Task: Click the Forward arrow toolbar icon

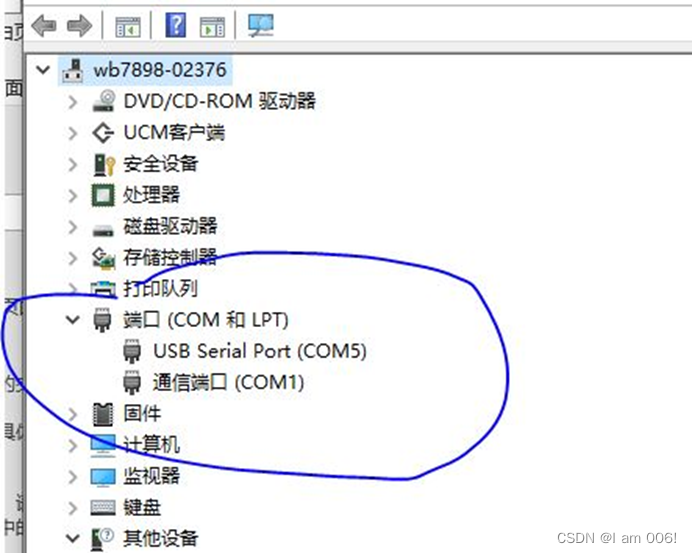Action: click(x=80, y=26)
